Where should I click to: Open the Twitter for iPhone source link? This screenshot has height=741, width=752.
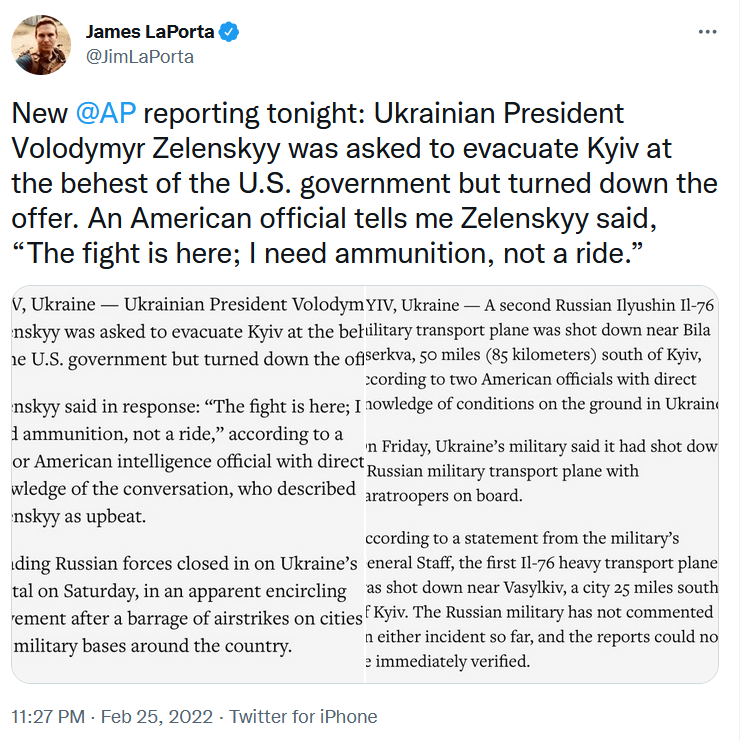[x=303, y=717]
